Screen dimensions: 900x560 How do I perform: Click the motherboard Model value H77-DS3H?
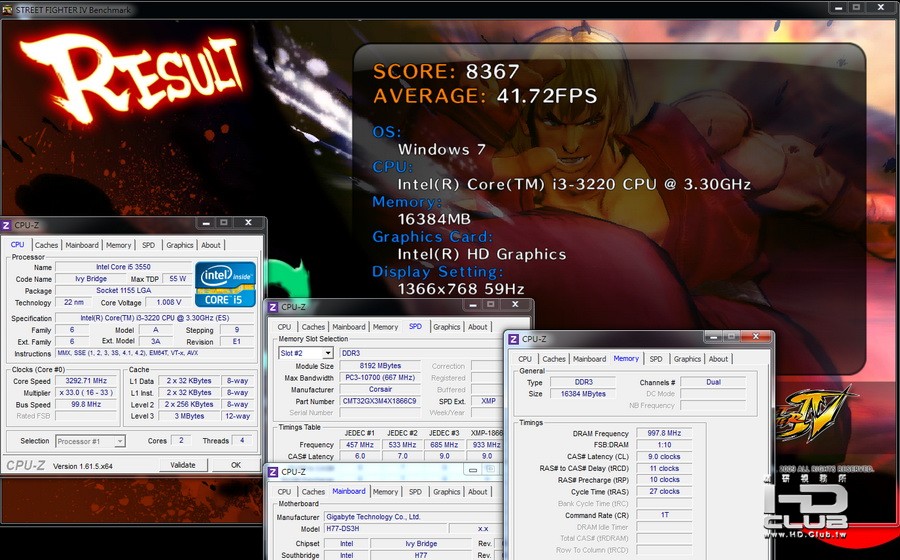tap(385, 529)
